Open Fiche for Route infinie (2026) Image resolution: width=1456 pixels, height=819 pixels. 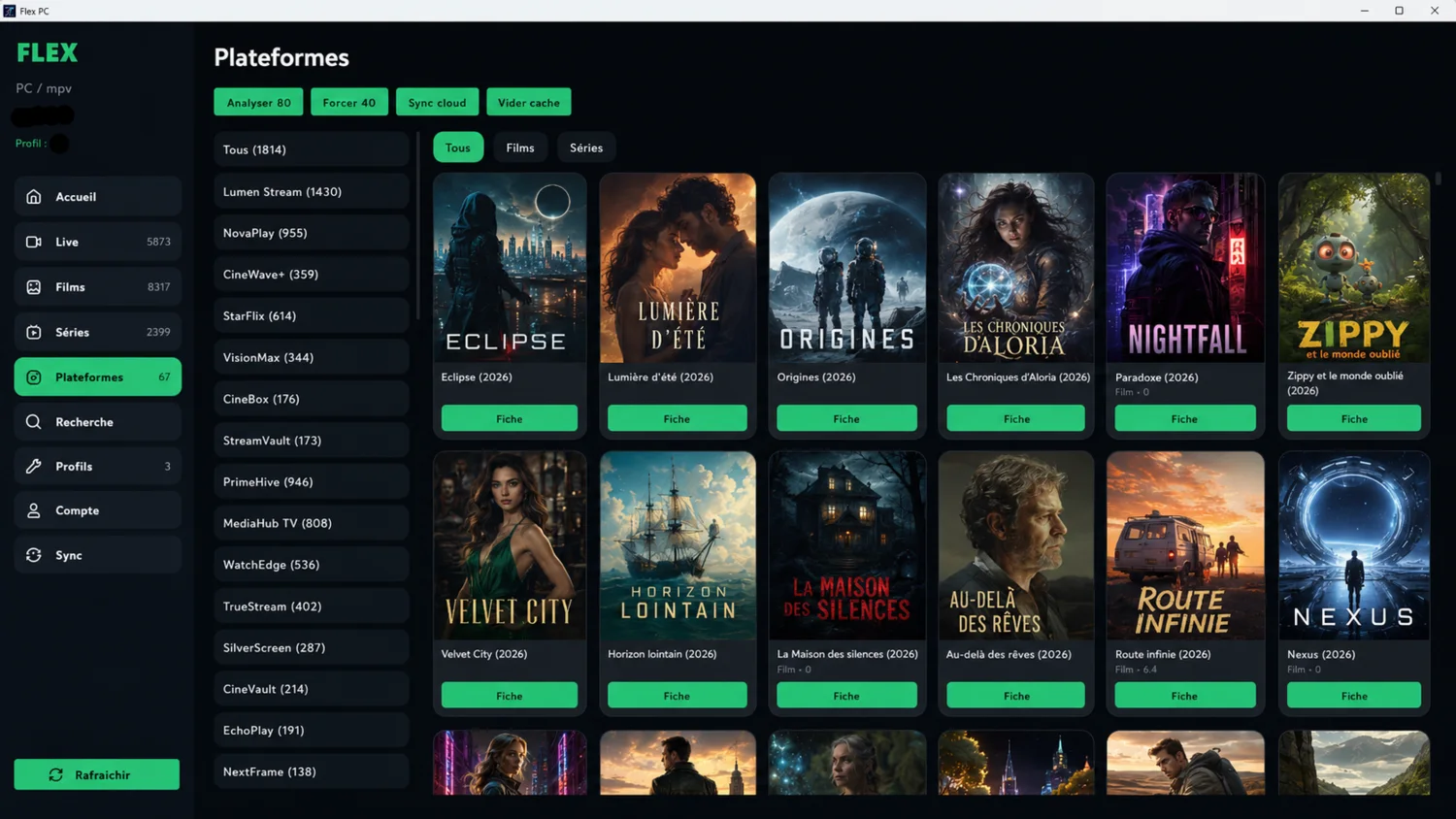click(x=1185, y=696)
